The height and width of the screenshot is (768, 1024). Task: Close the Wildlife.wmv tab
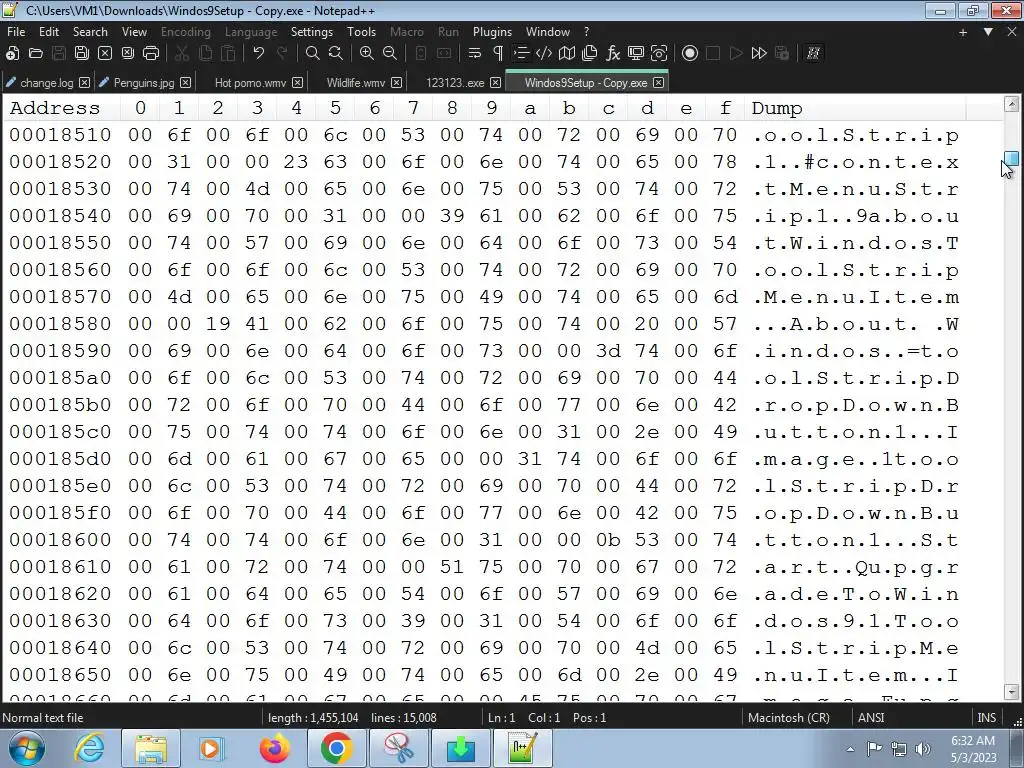pyautogui.click(x=396, y=83)
